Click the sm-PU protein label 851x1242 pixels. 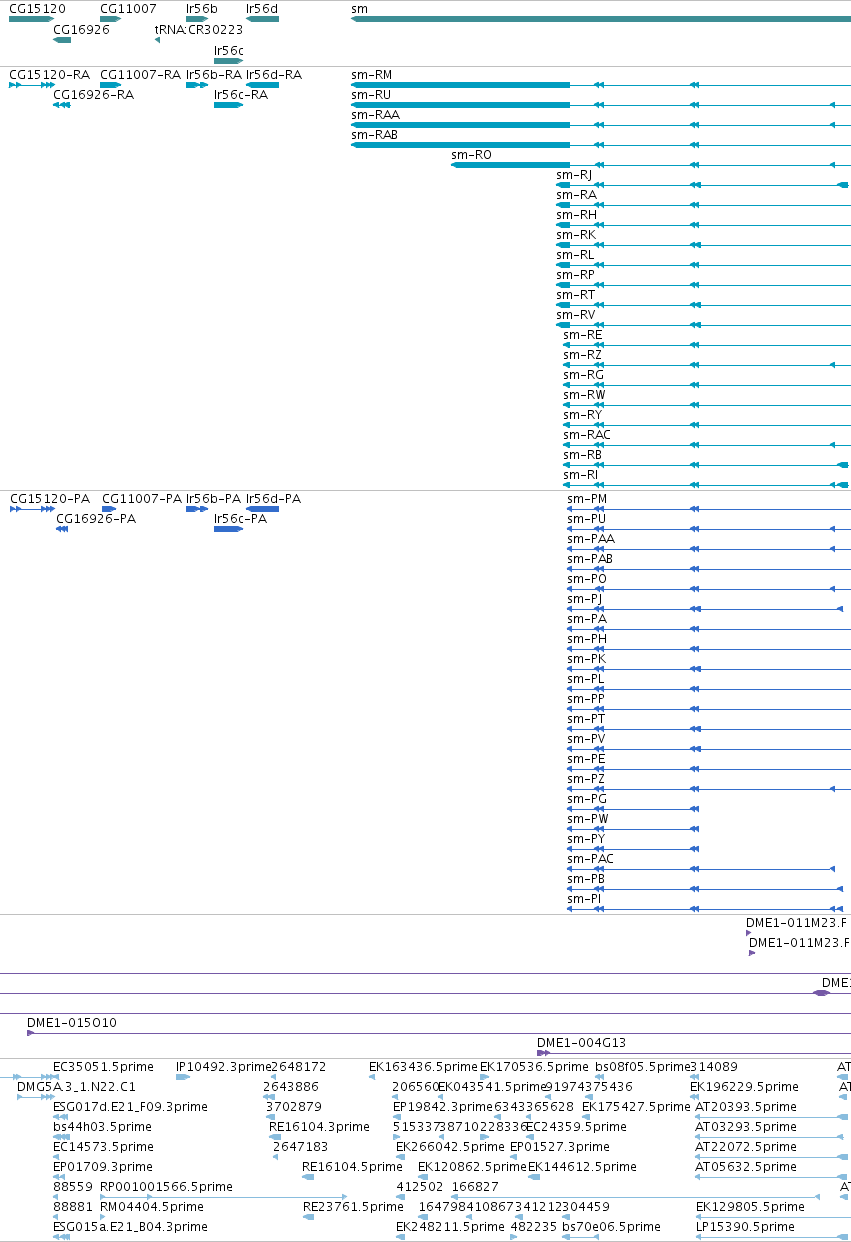click(586, 519)
